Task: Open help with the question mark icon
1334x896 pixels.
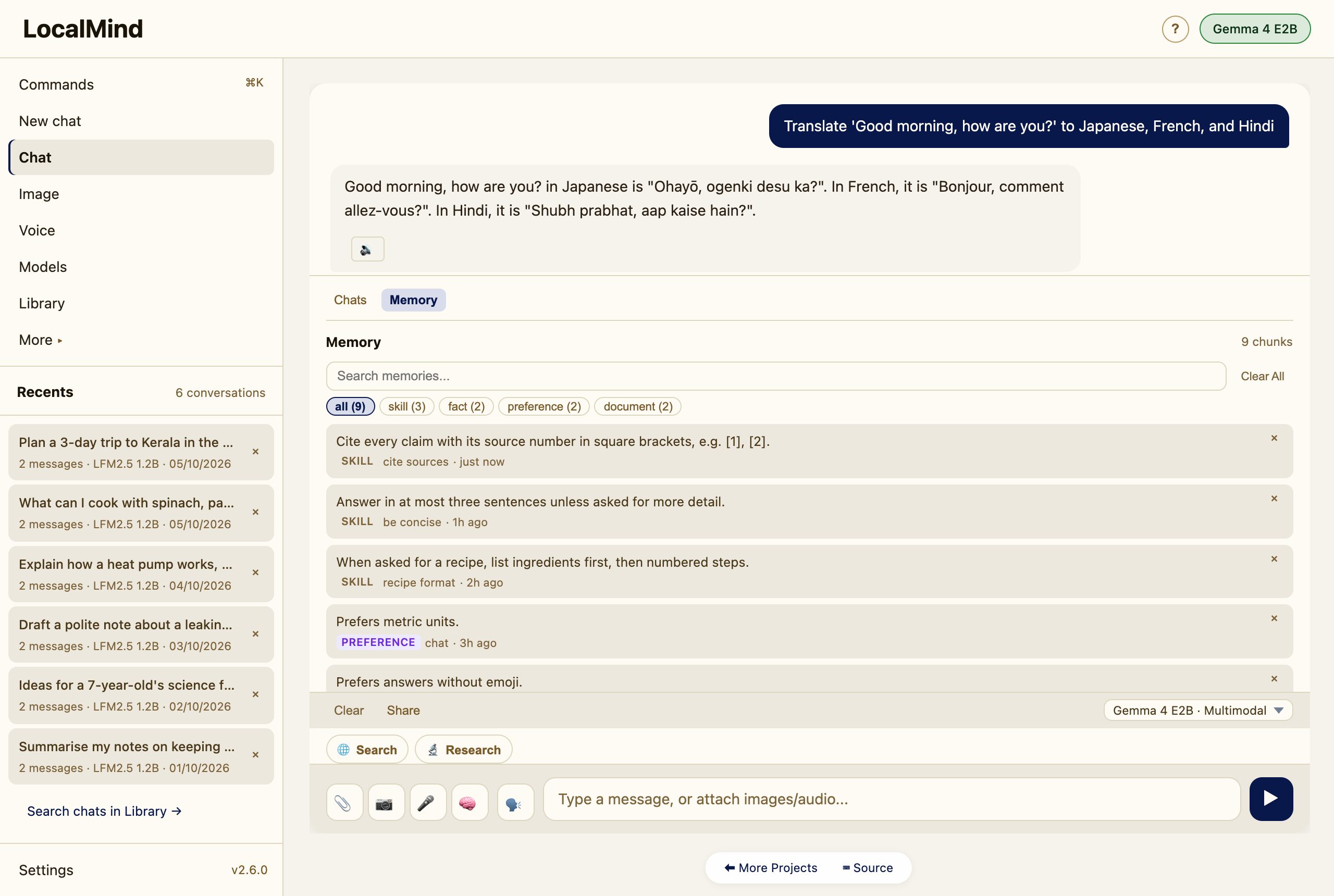Action: click(x=1175, y=29)
